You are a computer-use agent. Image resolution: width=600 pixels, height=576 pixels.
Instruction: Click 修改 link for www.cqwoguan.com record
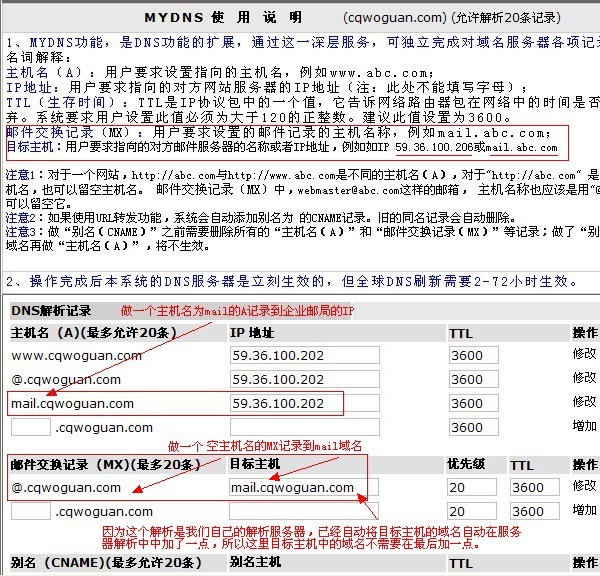pos(584,354)
